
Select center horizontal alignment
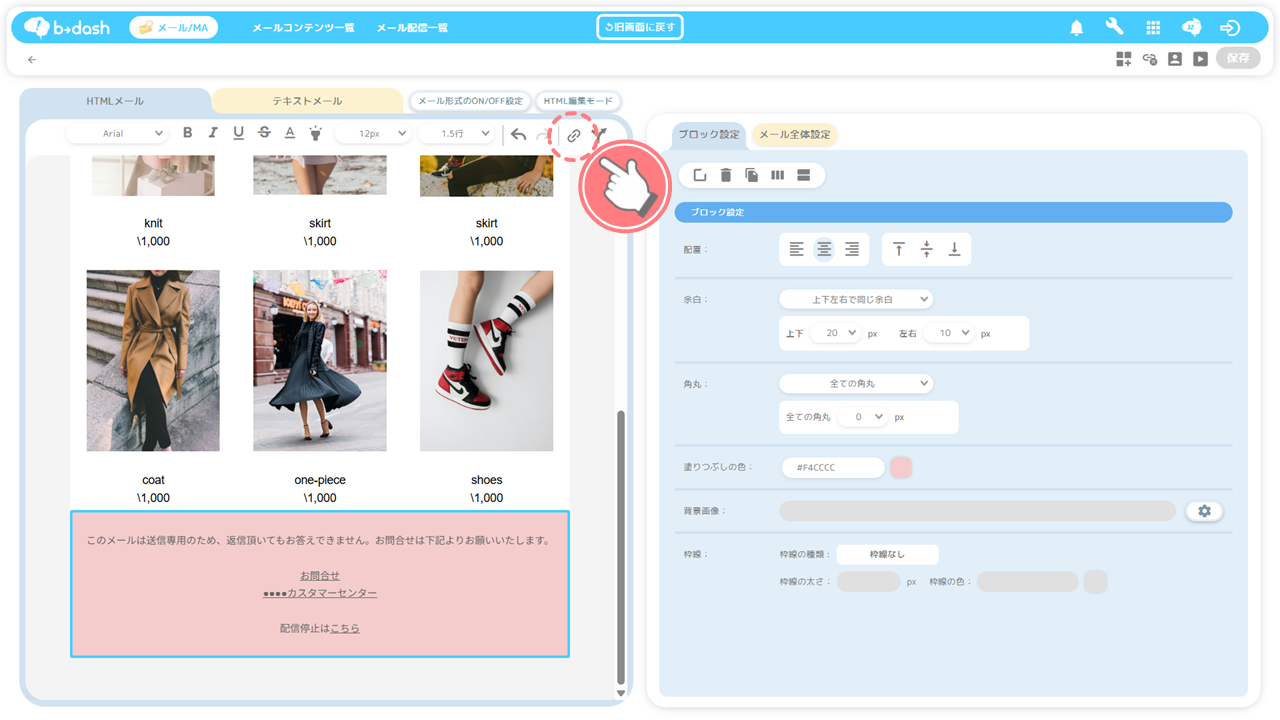[824, 250]
